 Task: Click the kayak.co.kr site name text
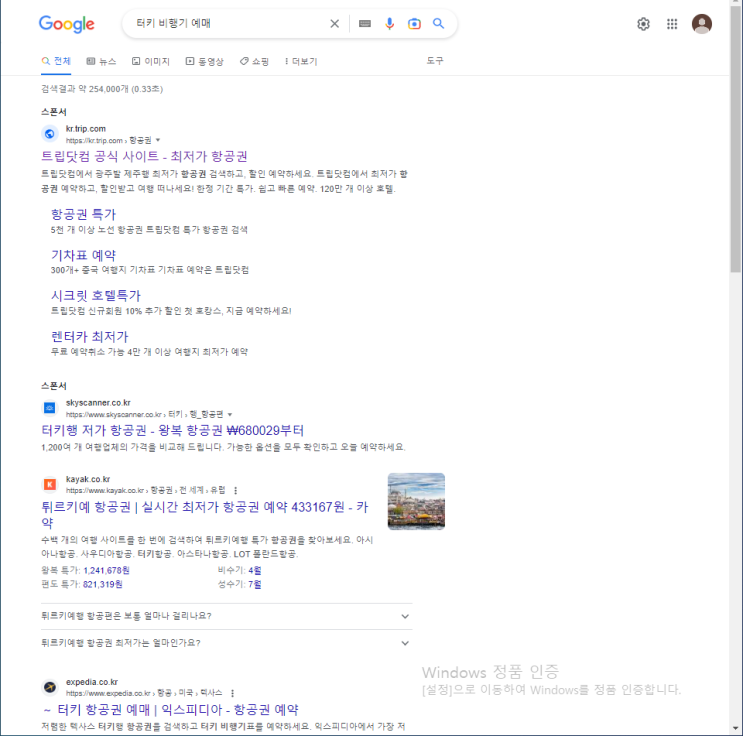88,479
